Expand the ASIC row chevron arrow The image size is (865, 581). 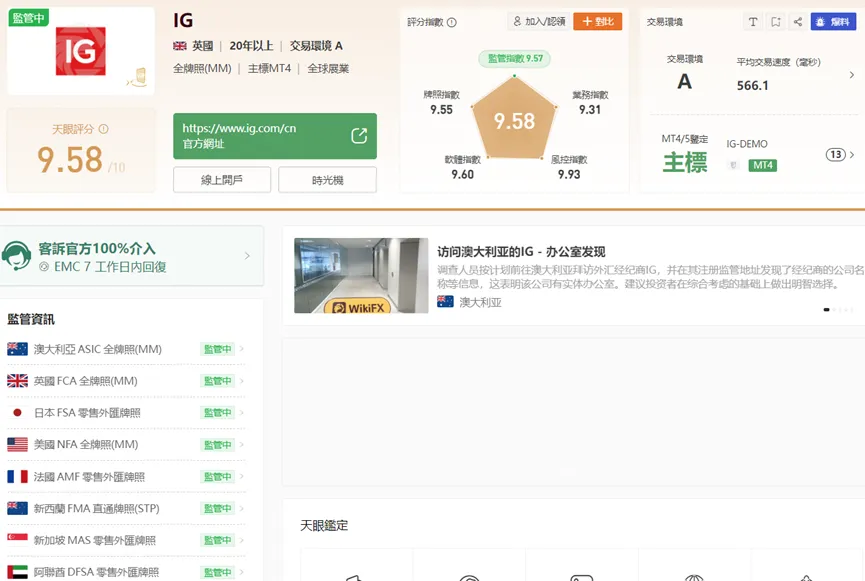[242, 349]
